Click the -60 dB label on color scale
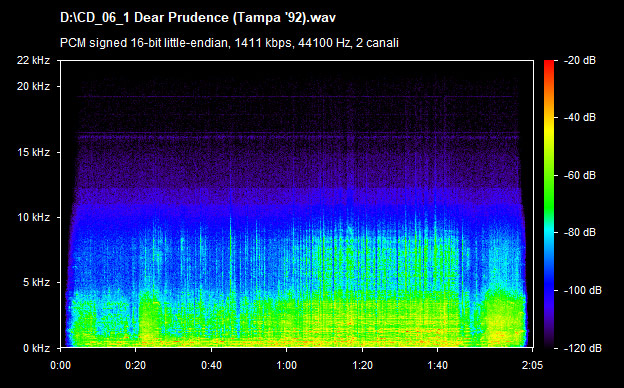Image resolution: width=624 pixels, height=388 pixels. (579, 175)
